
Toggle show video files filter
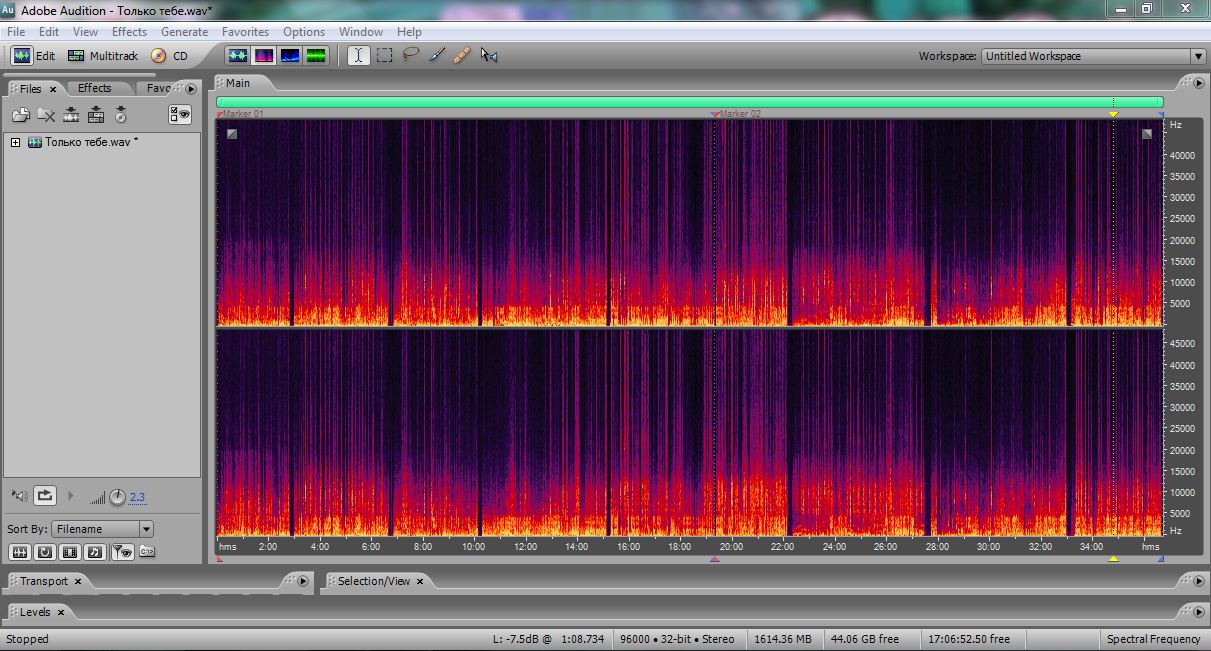[70, 551]
